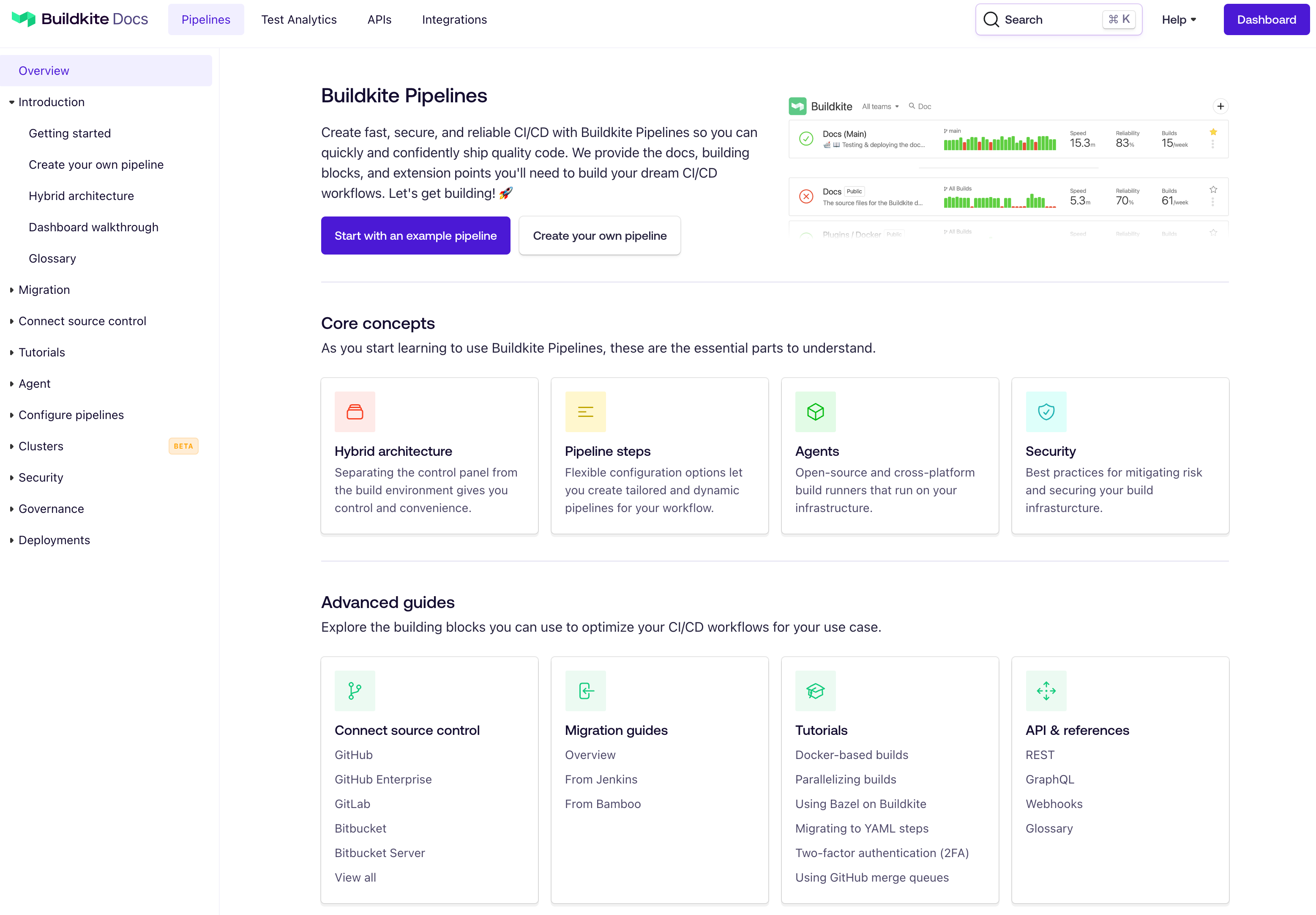Click the Buildkite Docs logo icon
The height and width of the screenshot is (915, 1316).
[x=24, y=19]
